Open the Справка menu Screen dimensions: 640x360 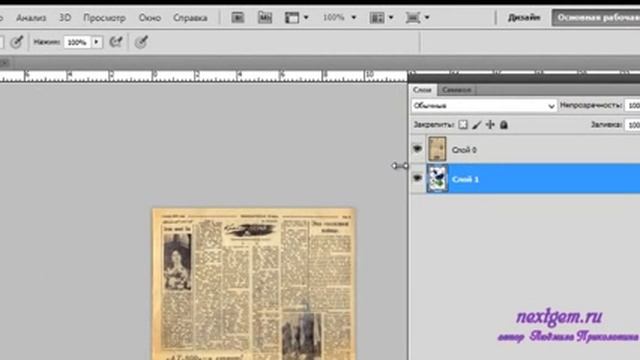tap(190, 18)
